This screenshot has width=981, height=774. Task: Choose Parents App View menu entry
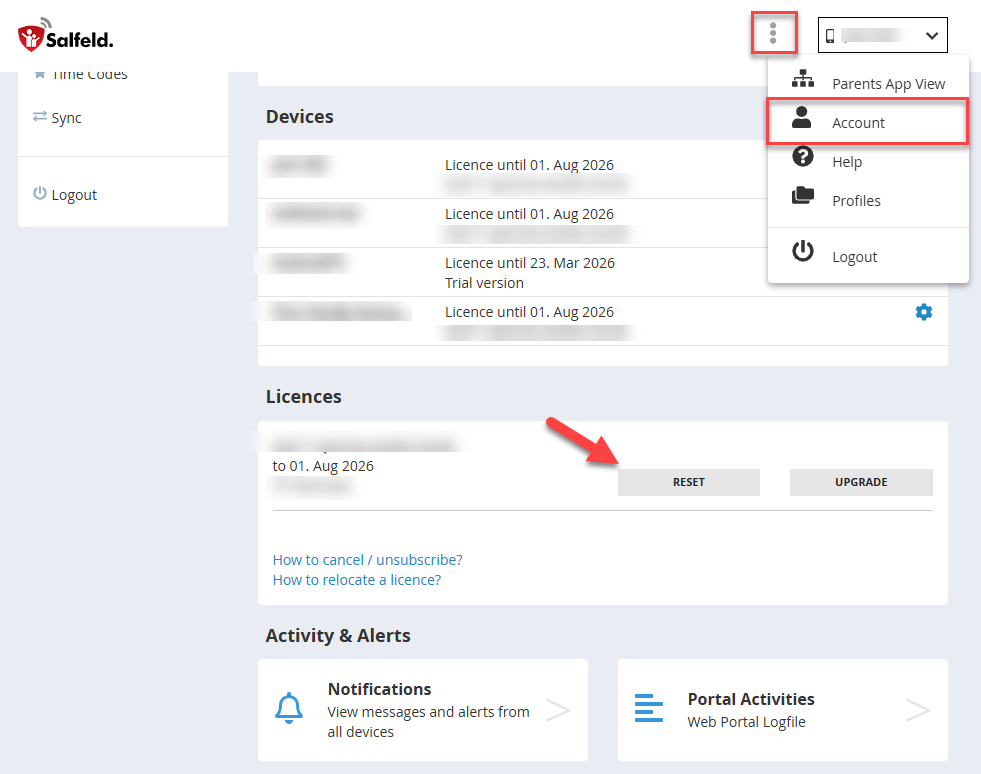click(888, 84)
